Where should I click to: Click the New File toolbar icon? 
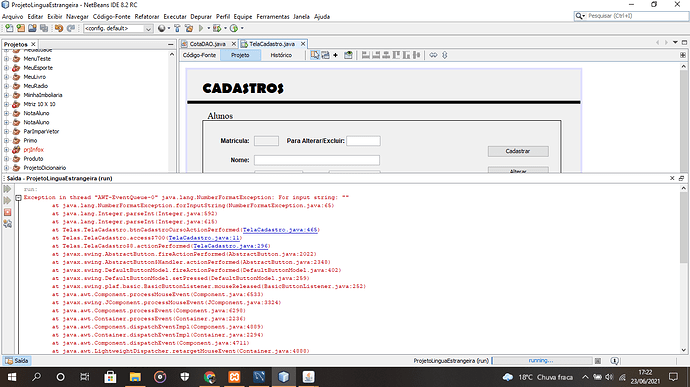pos(9,28)
